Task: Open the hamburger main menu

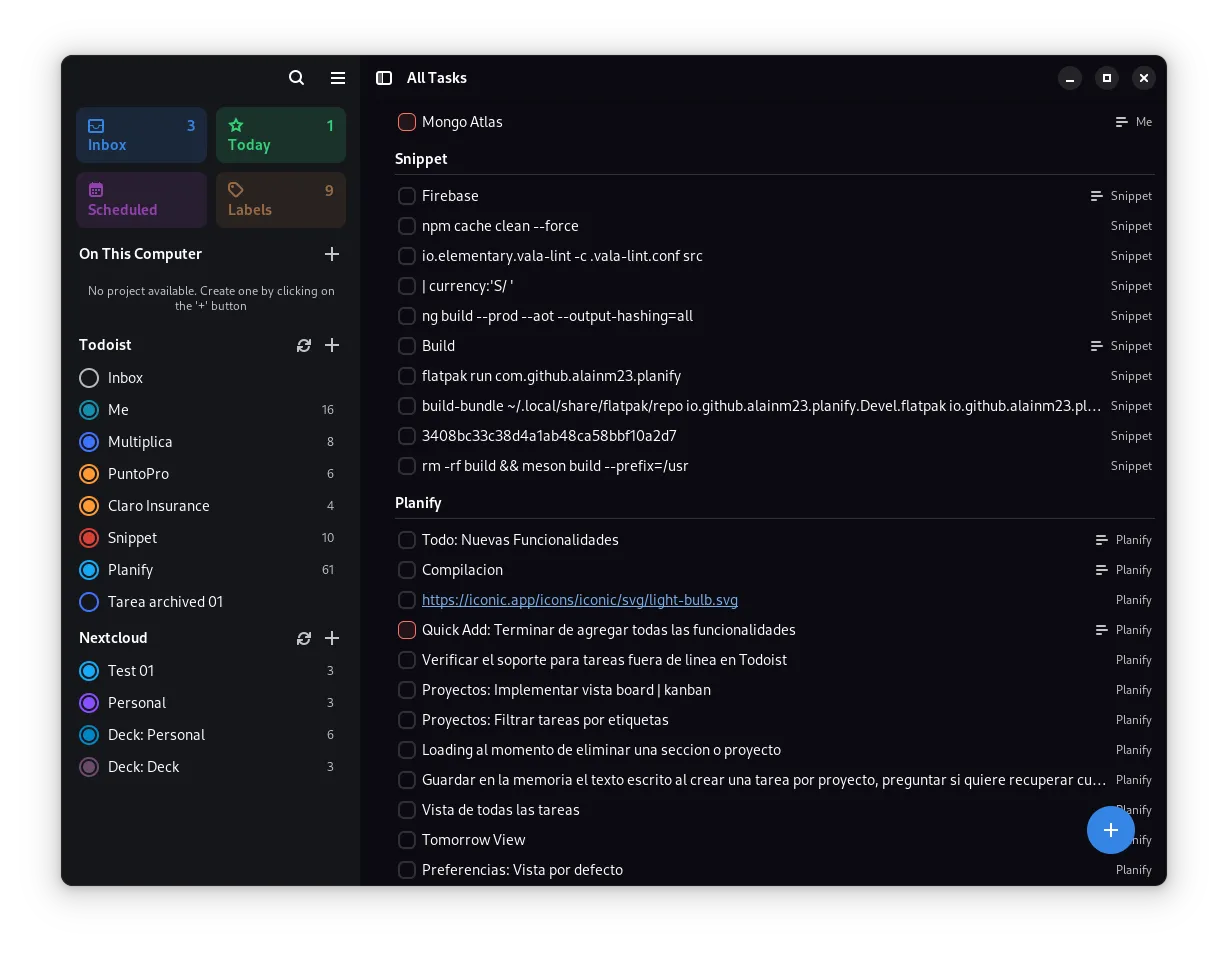Action: [x=338, y=78]
